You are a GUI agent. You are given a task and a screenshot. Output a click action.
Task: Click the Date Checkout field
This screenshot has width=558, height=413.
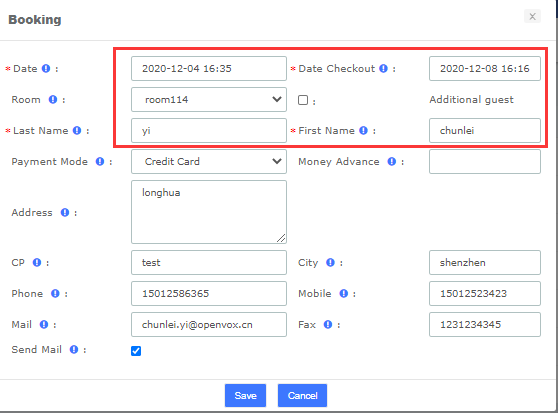point(485,68)
